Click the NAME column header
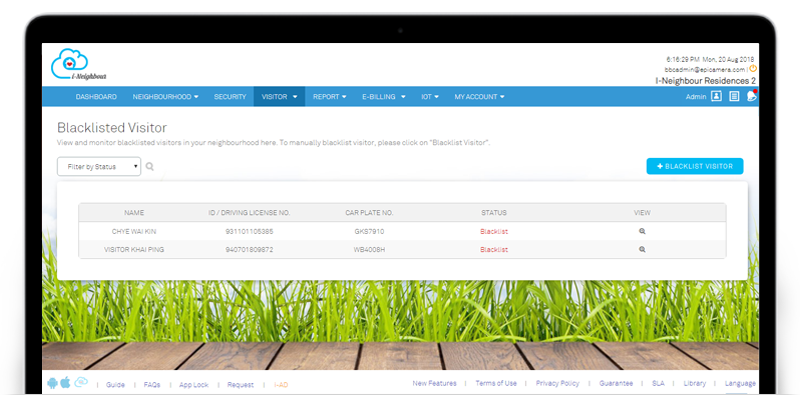800x395 pixels. 134,213
